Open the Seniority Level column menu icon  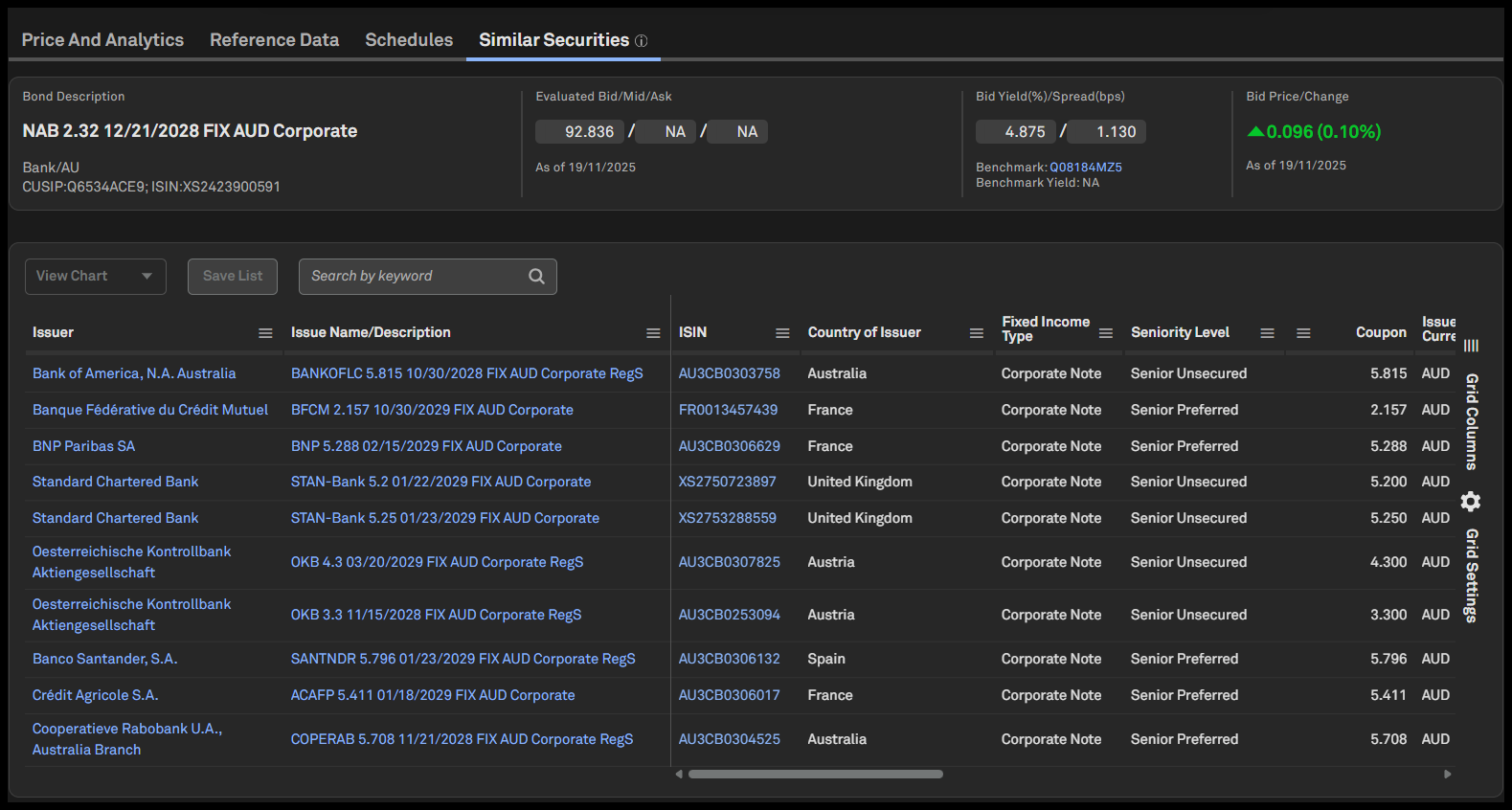coord(1267,333)
